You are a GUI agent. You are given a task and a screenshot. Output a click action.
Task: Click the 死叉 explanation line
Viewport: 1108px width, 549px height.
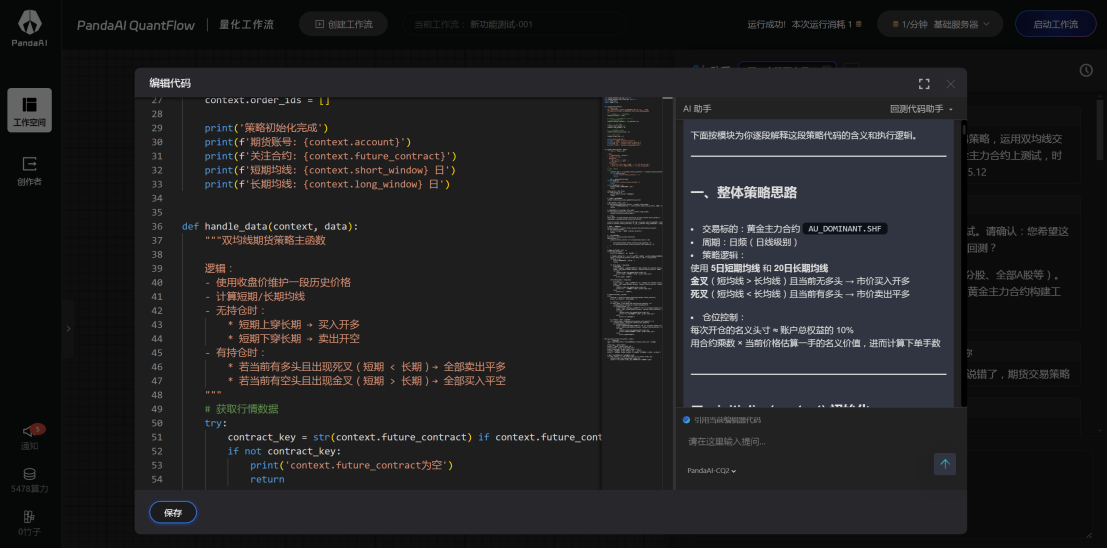tap(800, 294)
